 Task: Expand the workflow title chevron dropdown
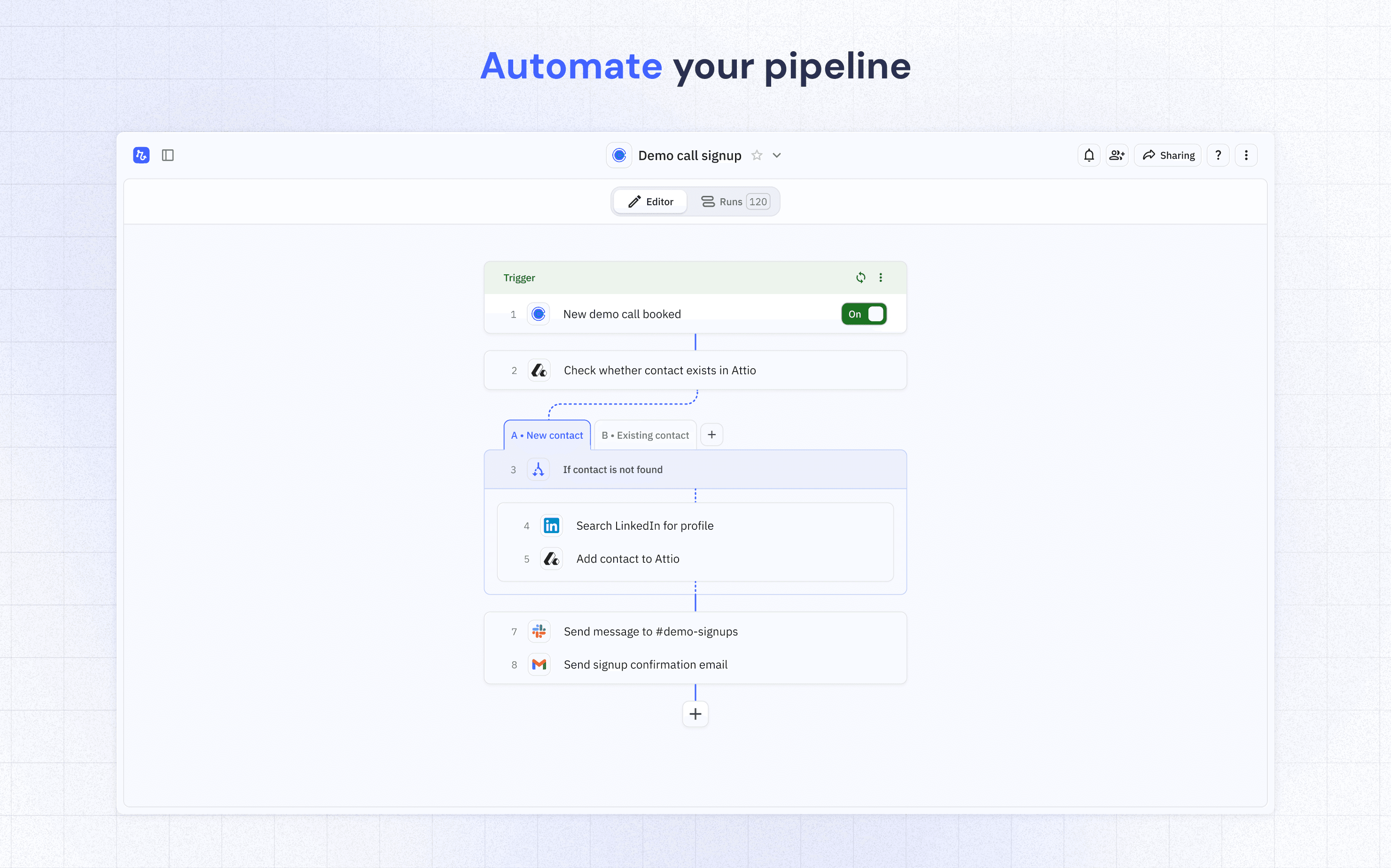pos(776,155)
